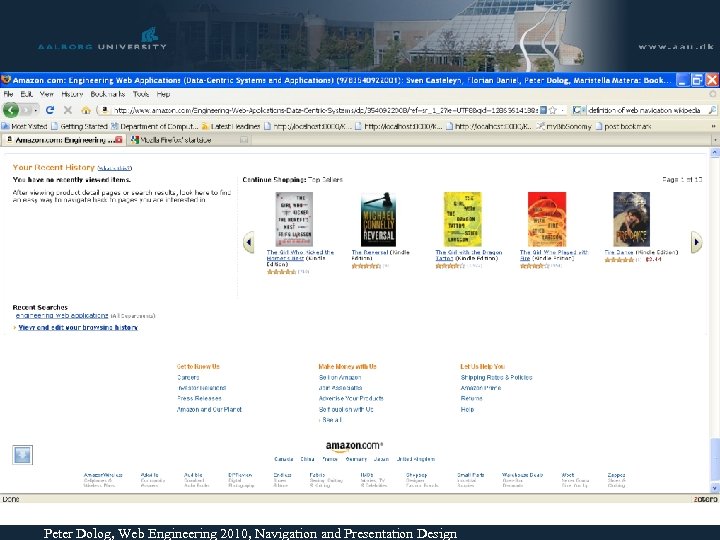Switch to the Amazon.com Engineering tab
Viewport: 720px width, 540px height.
coord(63,140)
